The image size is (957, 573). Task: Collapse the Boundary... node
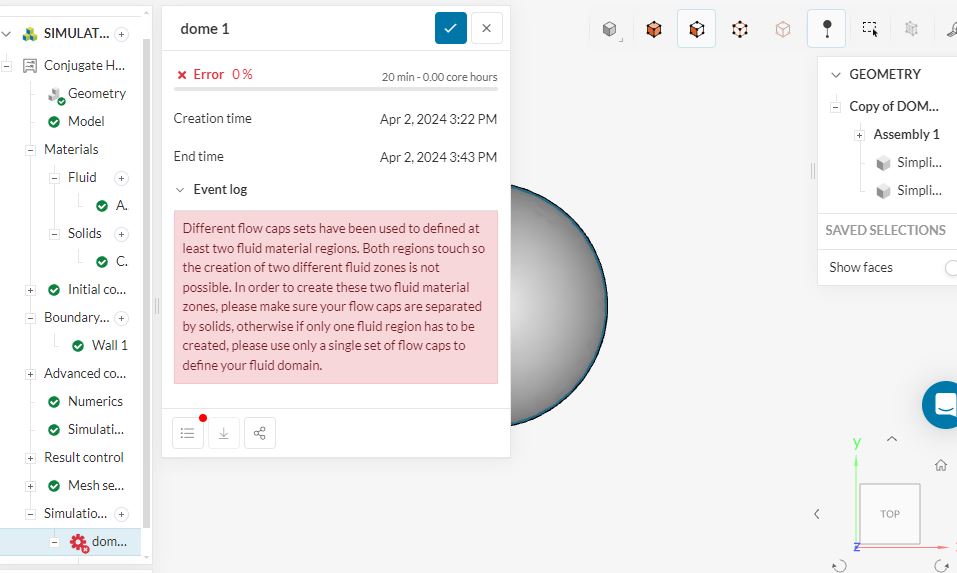tap(30, 319)
